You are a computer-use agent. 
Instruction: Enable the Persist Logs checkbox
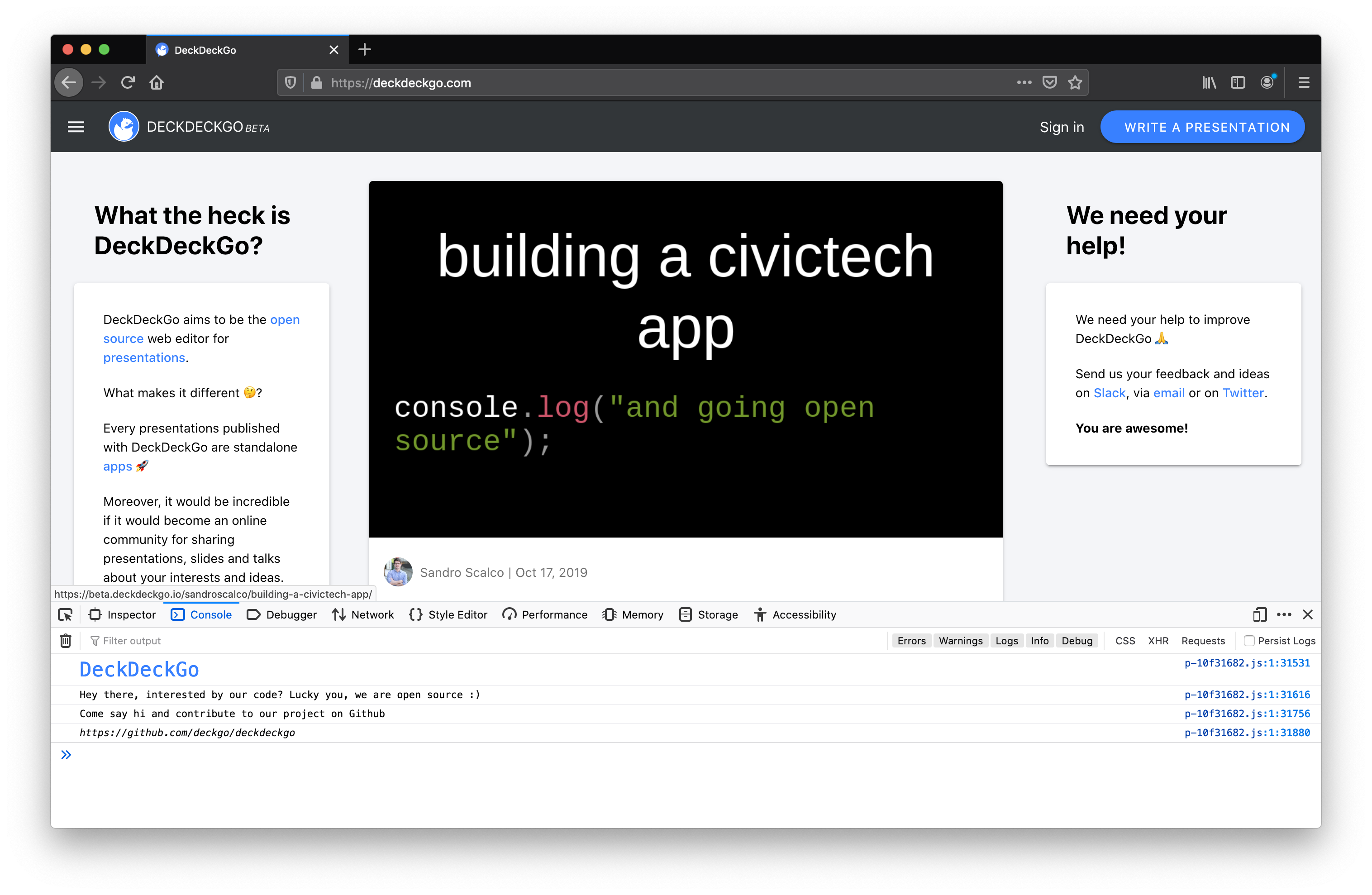point(1249,640)
